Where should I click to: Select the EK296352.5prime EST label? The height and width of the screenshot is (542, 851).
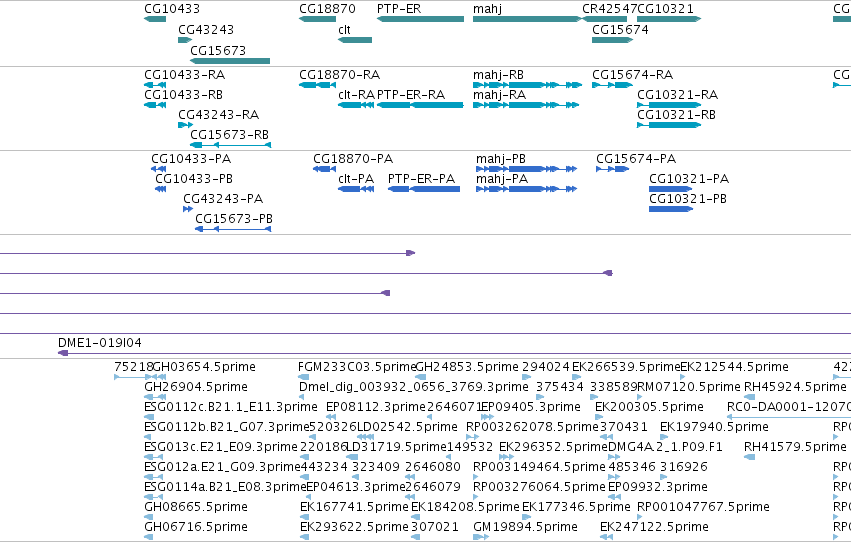(554, 447)
